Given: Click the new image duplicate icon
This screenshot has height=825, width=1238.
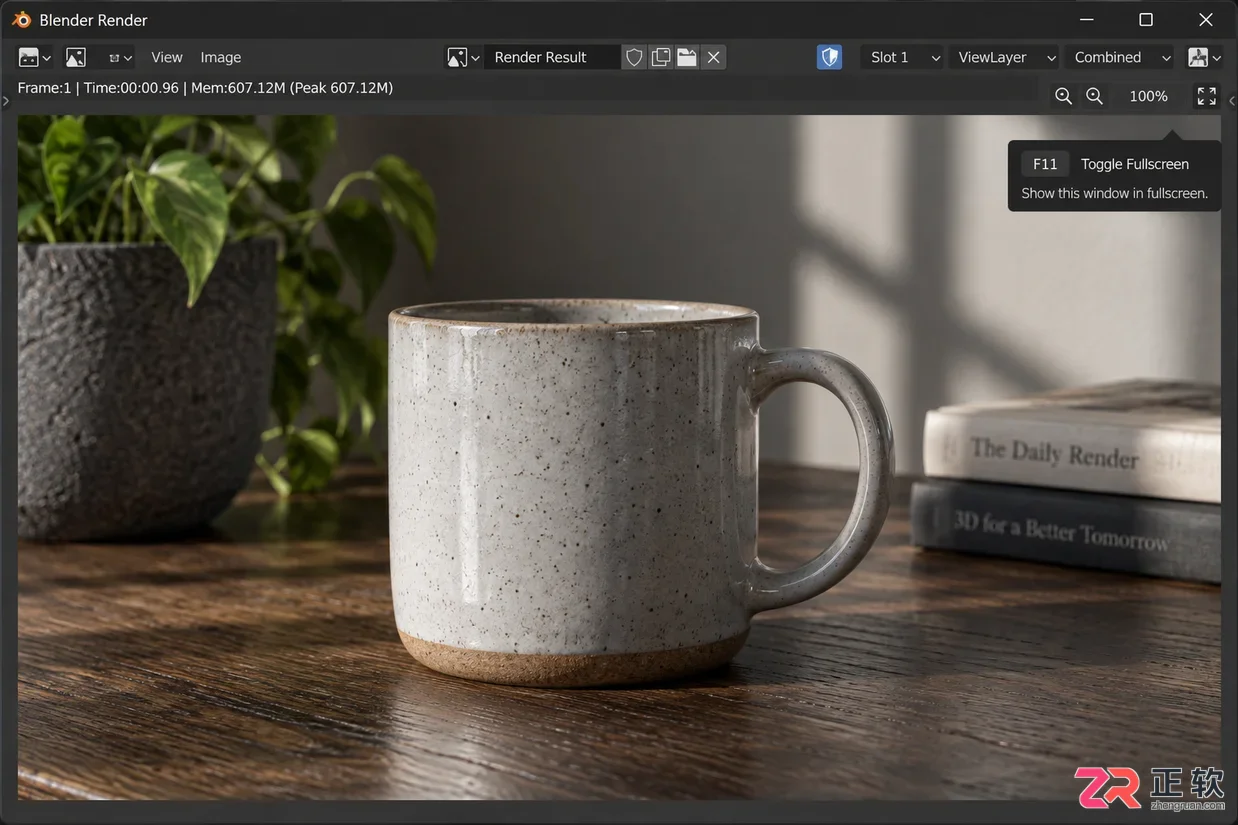Looking at the screenshot, I should click(x=661, y=57).
